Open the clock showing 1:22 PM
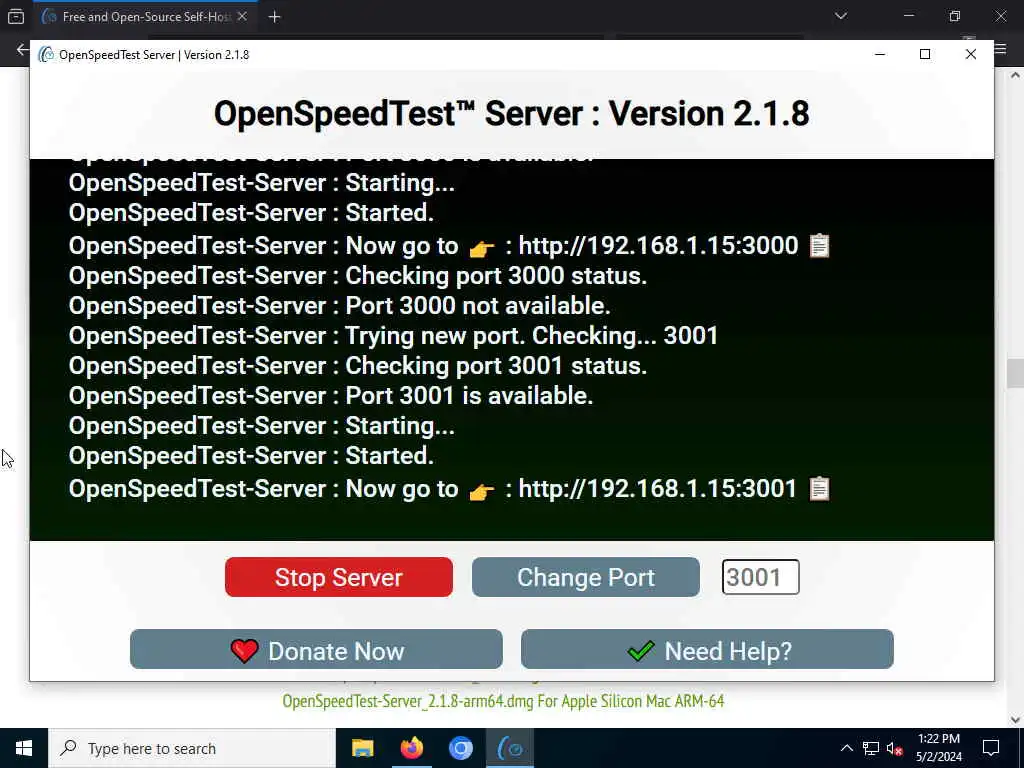The width and height of the screenshot is (1024, 768). [938, 748]
